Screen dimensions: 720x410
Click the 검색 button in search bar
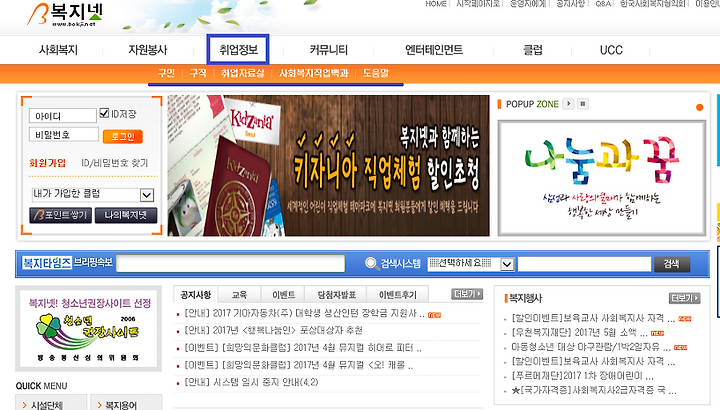(672, 264)
